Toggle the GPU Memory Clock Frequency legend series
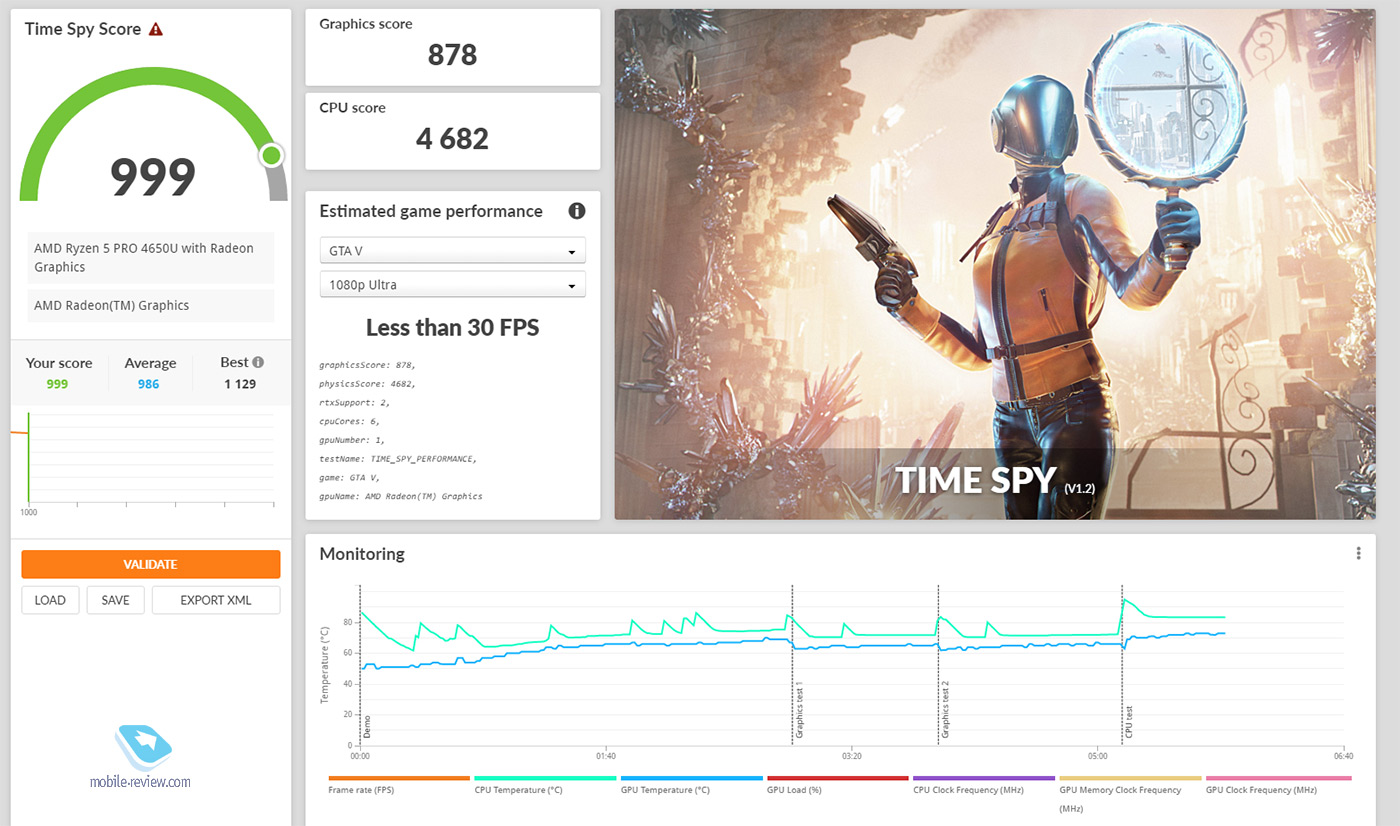 point(1130,793)
